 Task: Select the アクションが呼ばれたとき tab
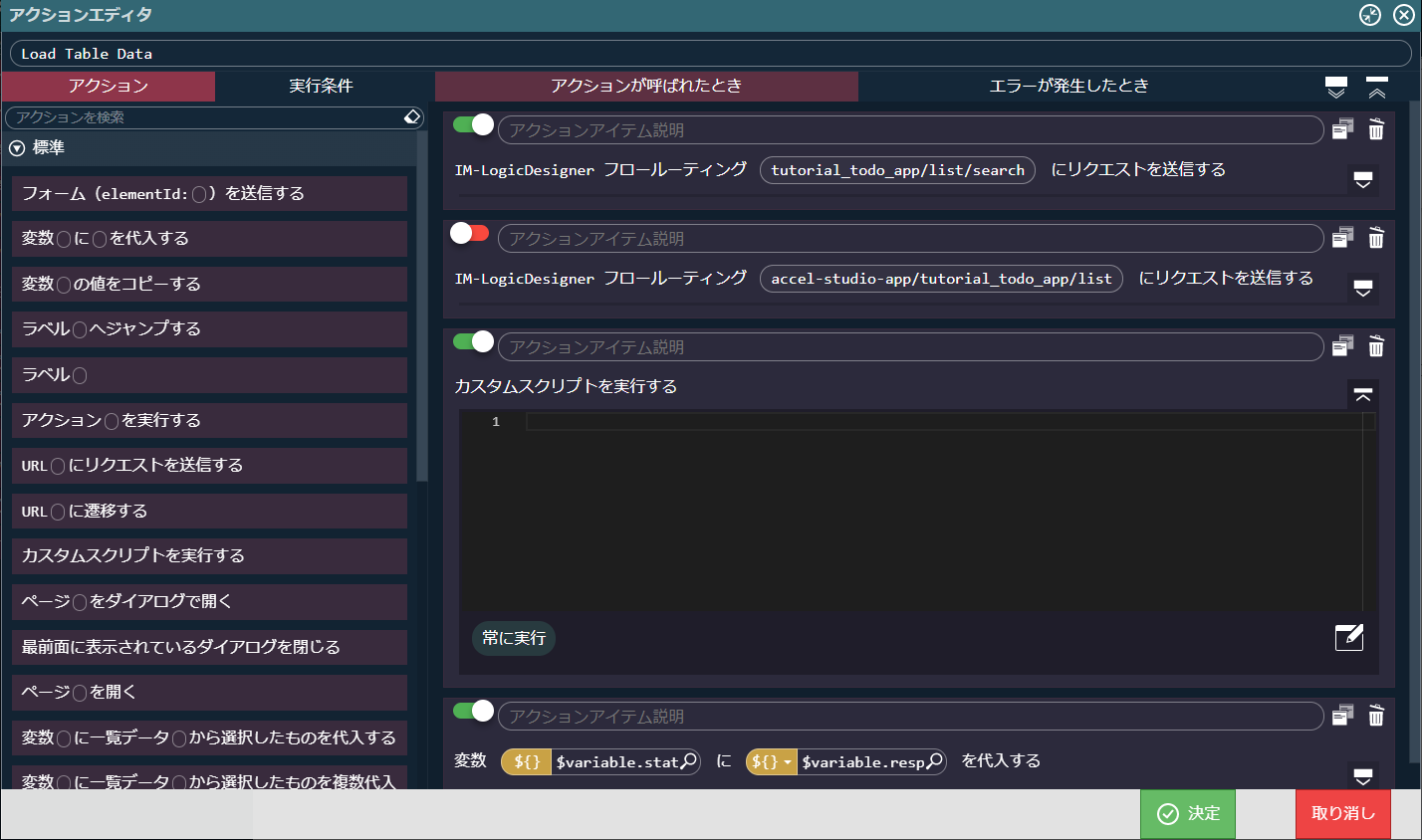pyautogui.click(x=646, y=86)
